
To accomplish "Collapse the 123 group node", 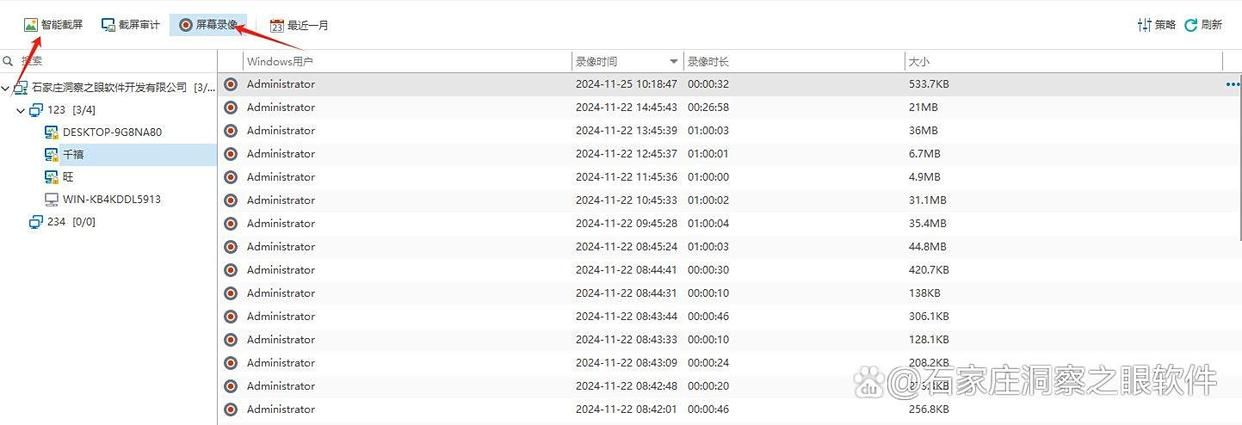I will [21, 111].
